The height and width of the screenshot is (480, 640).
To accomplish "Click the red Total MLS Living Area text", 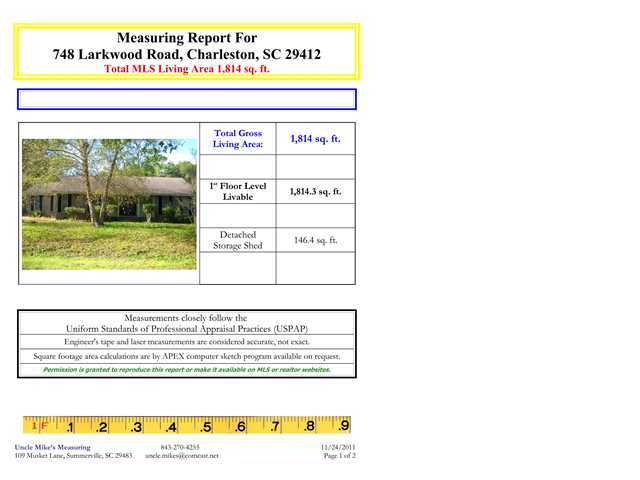I will point(187,69).
